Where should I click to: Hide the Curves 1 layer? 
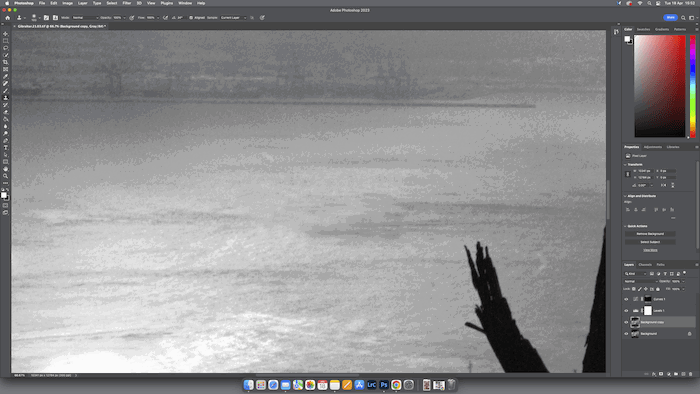pyautogui.click(x=626, y=299)
